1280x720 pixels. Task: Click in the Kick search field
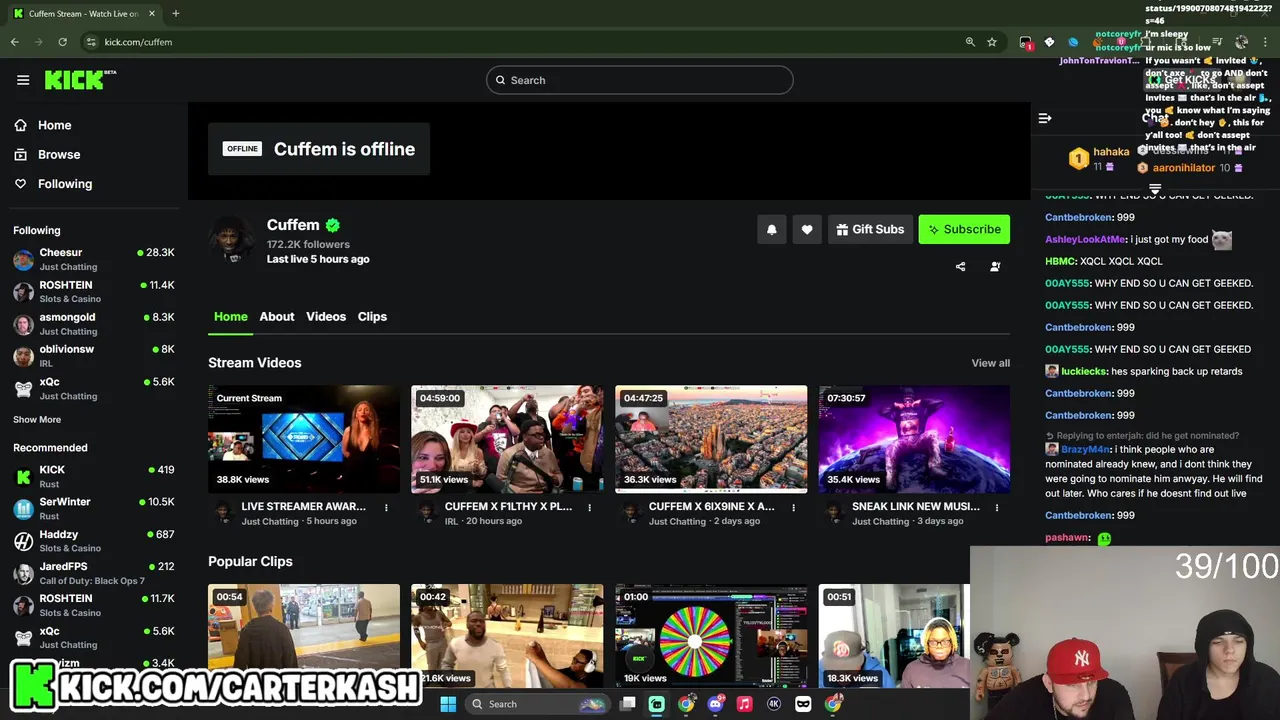click(x=640, y=80)
